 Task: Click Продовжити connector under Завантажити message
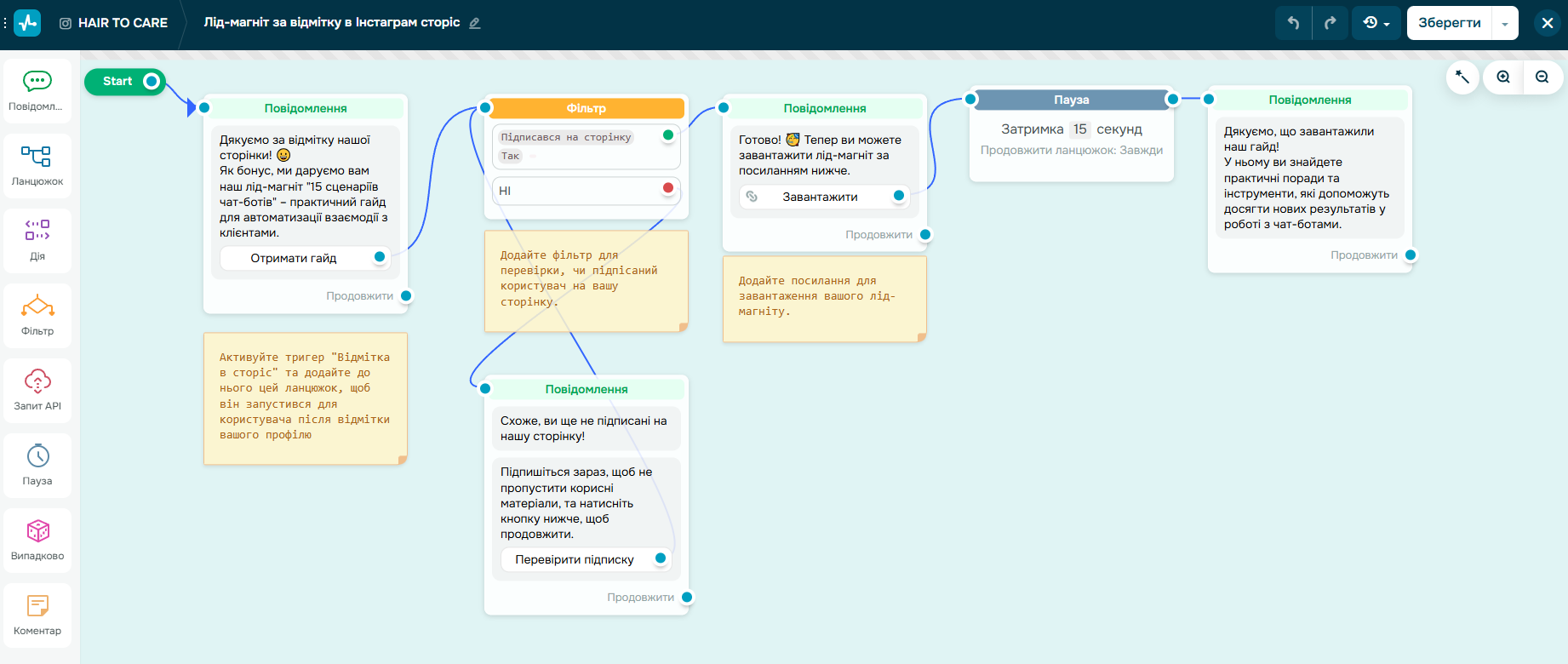coord(925,235)
